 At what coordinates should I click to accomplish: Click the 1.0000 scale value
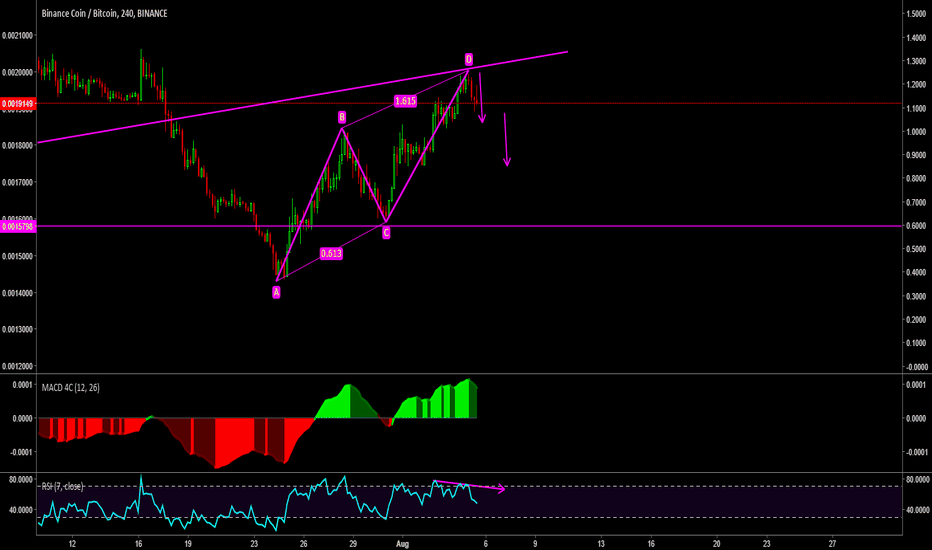[916, 132]
